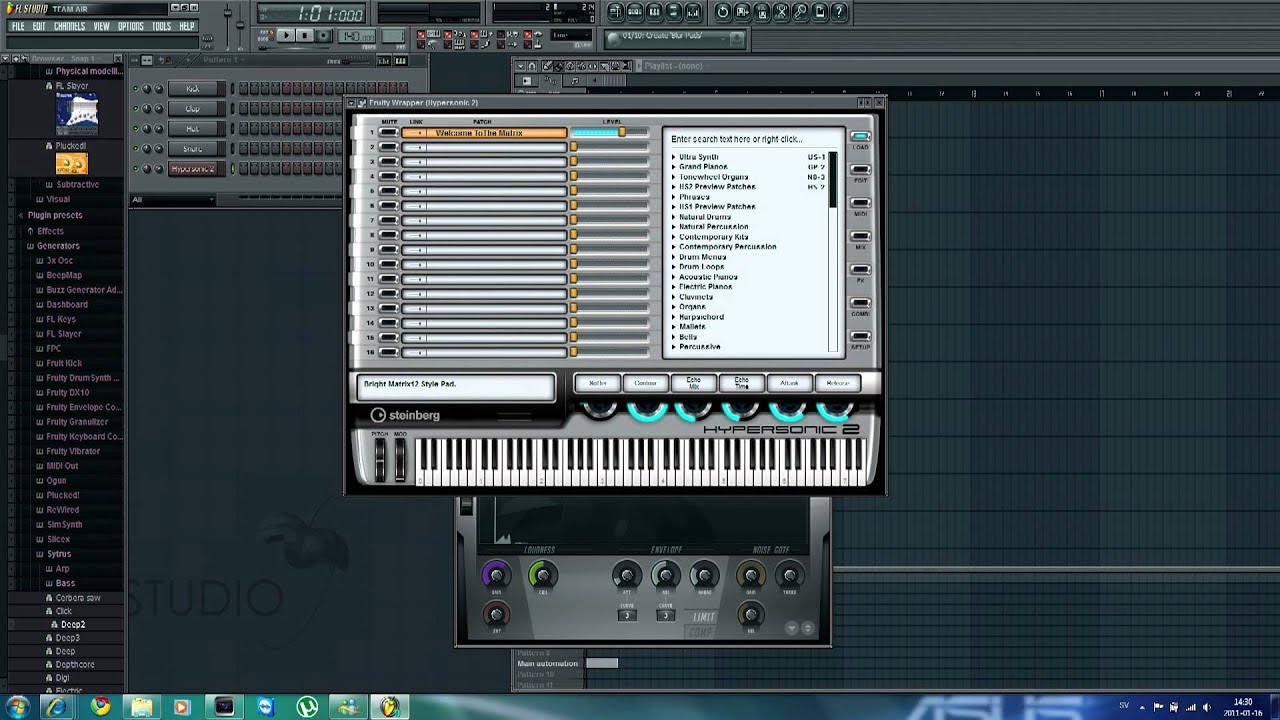Open the Fruity Wrapper window menu arrow
Screen dimensions: 1280x720
(352, 102)
